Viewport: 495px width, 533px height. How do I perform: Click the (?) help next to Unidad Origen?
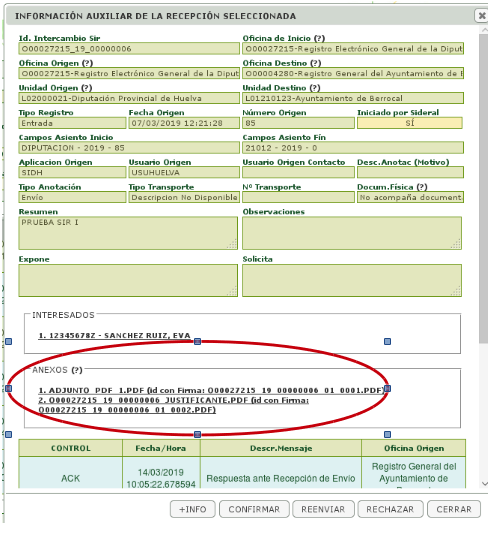[86, 88]
